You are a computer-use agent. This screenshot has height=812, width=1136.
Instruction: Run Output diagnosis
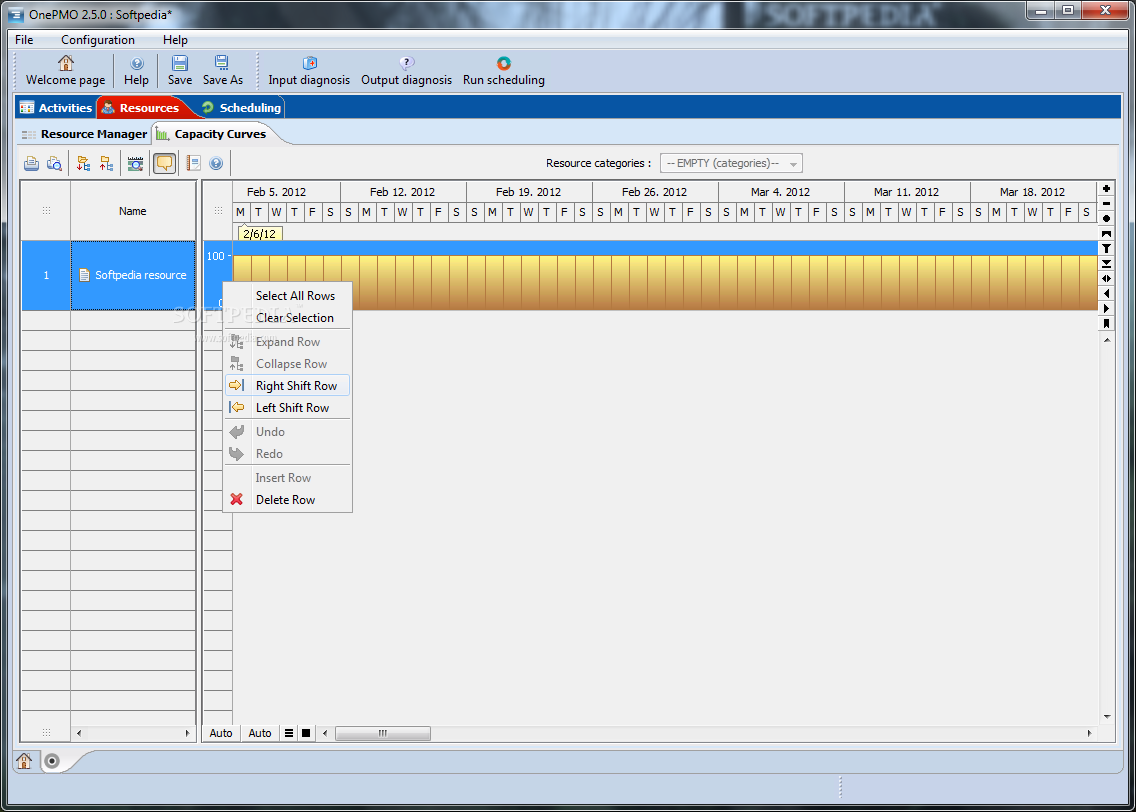406,70
